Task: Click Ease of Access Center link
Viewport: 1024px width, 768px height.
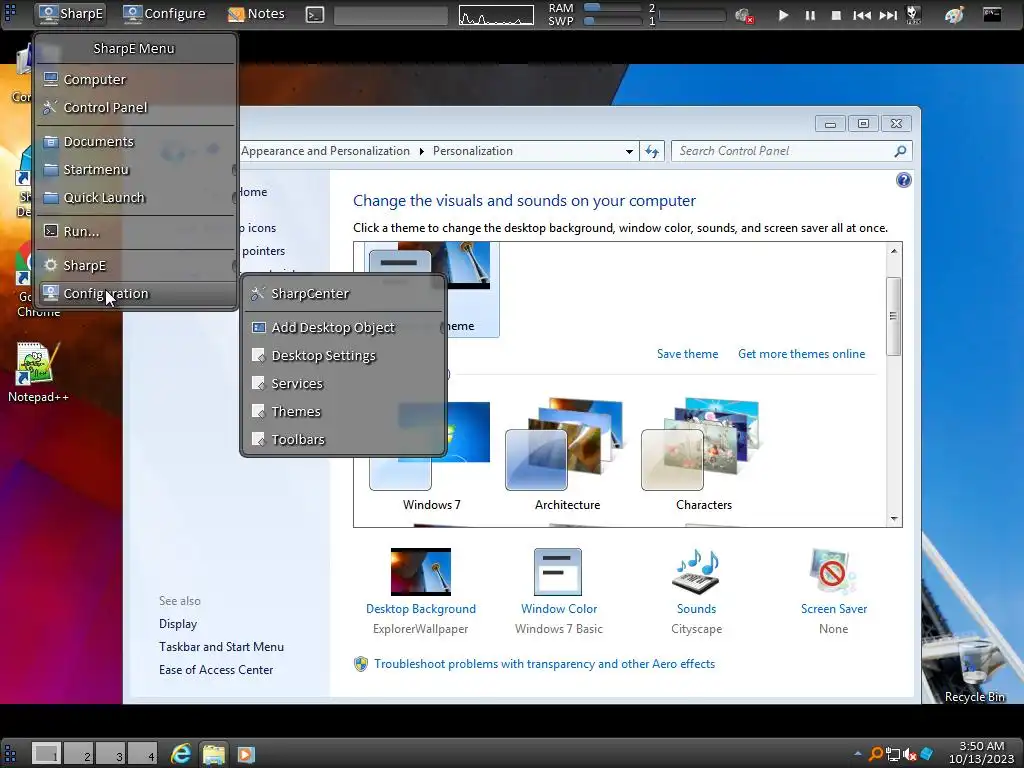Action: [x=216, y=670]
